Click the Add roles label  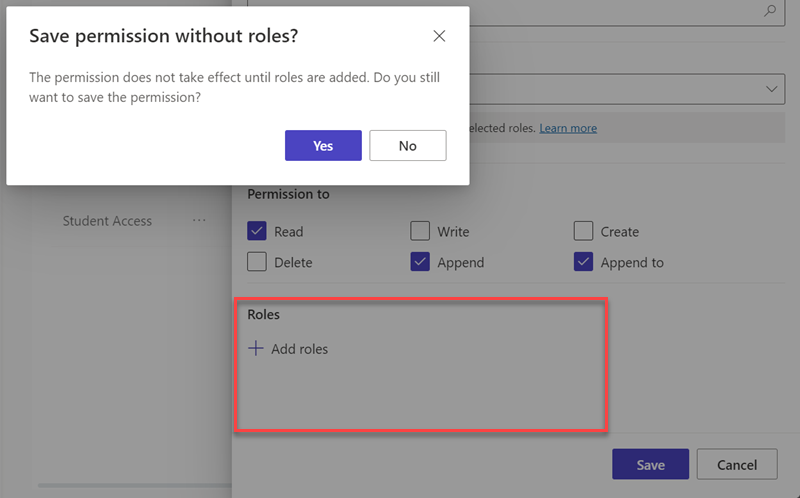point(299,349)
